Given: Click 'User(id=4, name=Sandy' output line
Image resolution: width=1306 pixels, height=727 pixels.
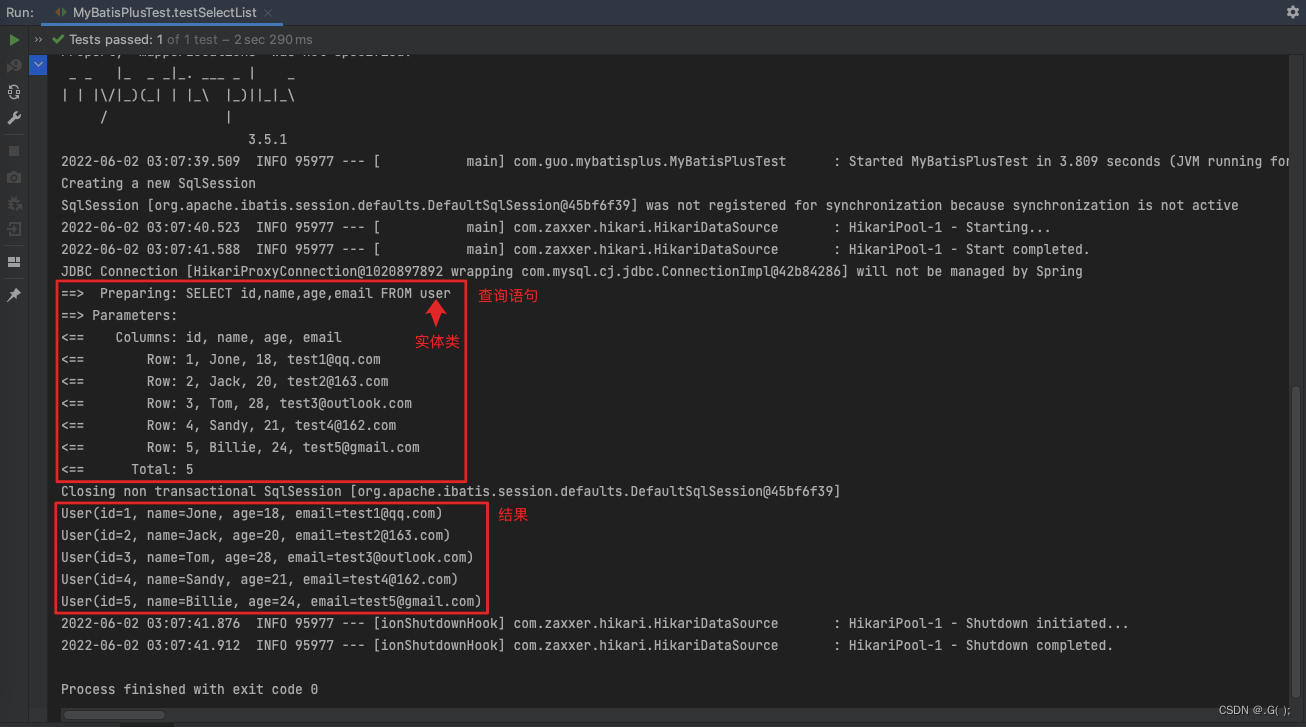Looking at the screenshot, I should tap(260, 579).
